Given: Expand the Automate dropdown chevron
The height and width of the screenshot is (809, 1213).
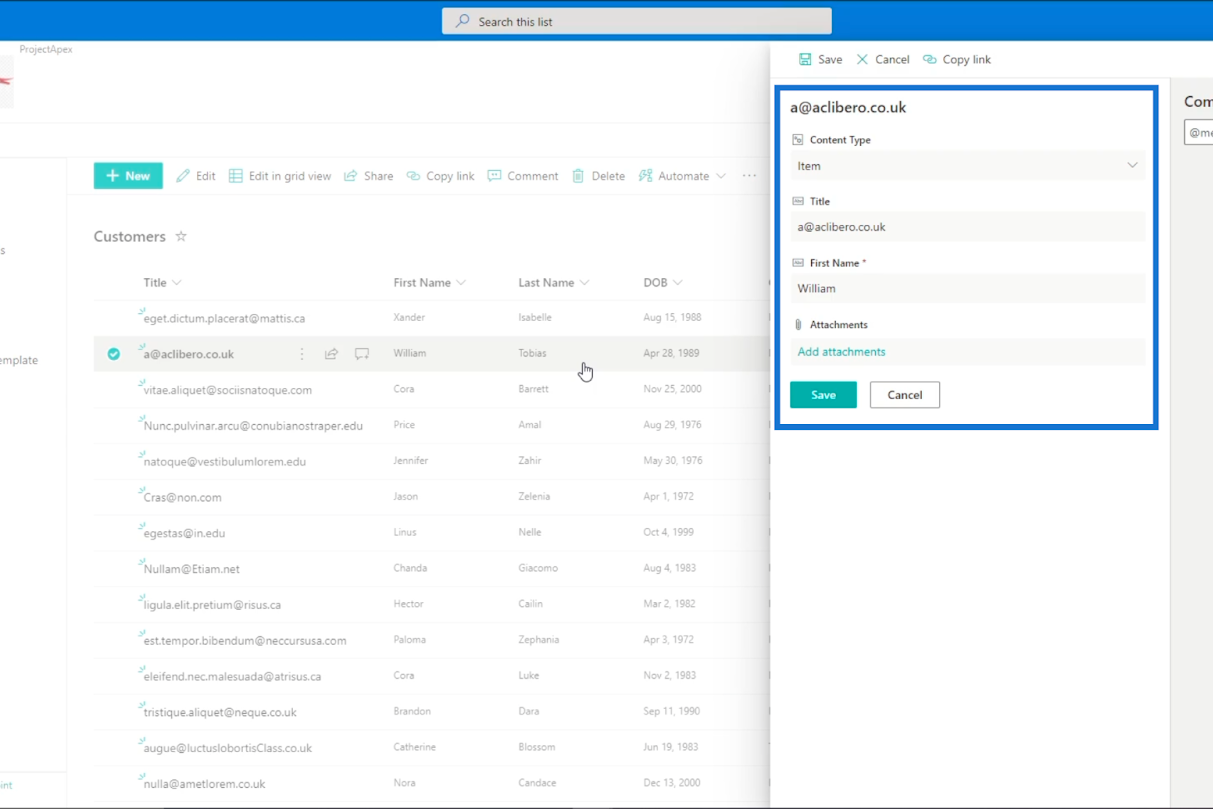Looking at the screenshot, I should [721, 176].
